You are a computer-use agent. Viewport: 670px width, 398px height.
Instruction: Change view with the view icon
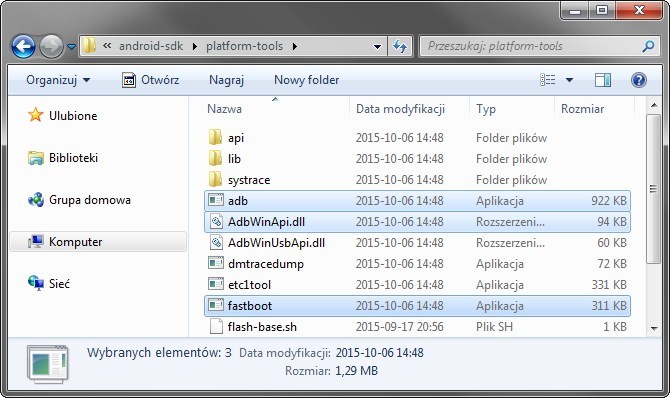click(547, 80)
